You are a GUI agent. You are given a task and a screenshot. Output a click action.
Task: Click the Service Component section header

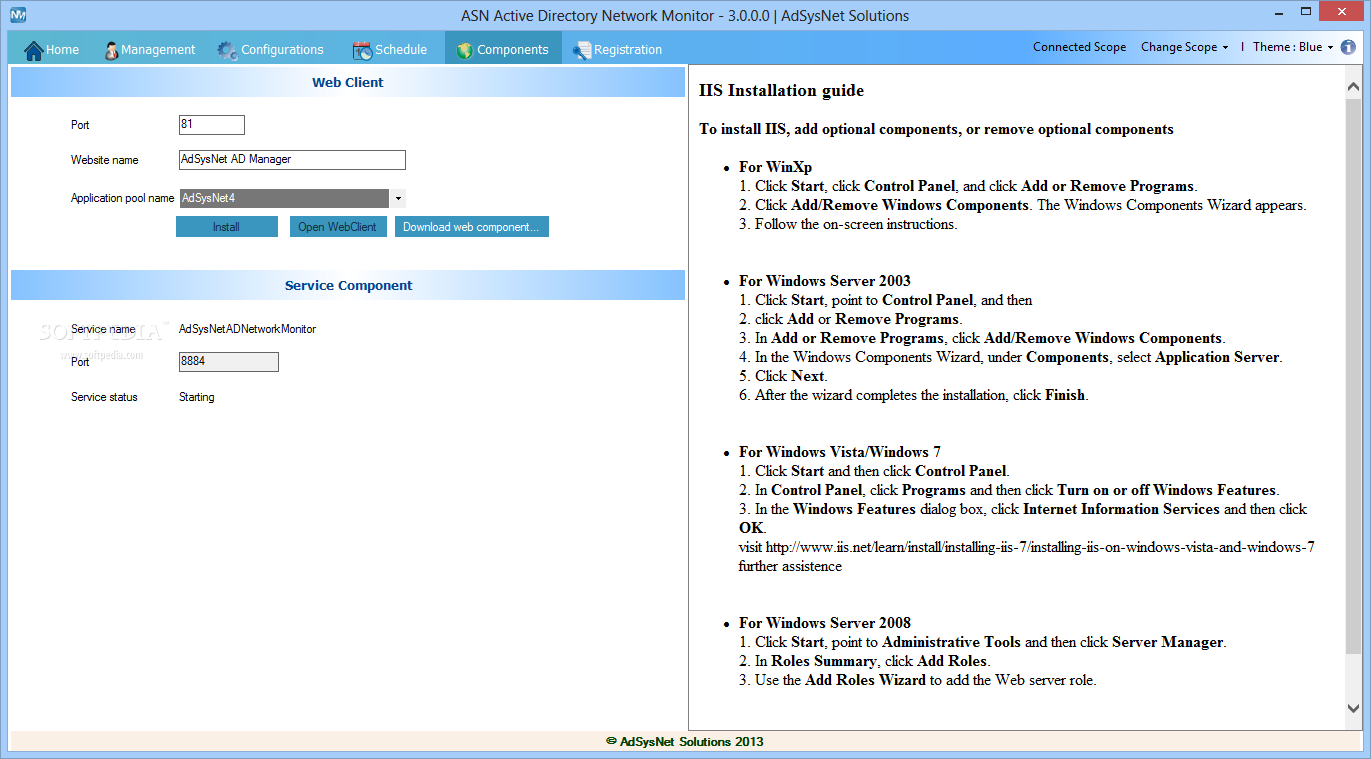348,285
